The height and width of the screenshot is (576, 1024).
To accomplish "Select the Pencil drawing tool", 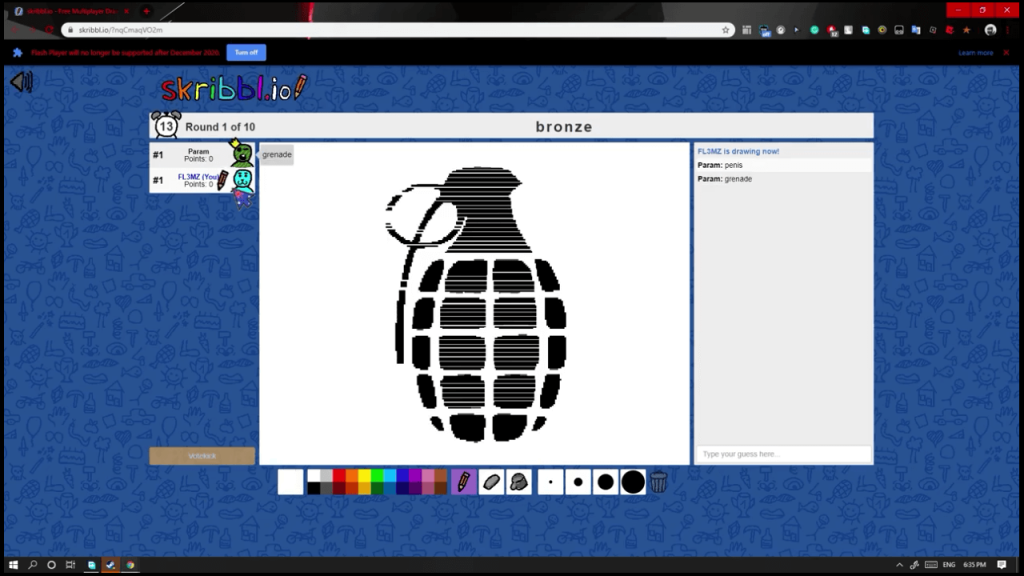I will coord(463,482).
